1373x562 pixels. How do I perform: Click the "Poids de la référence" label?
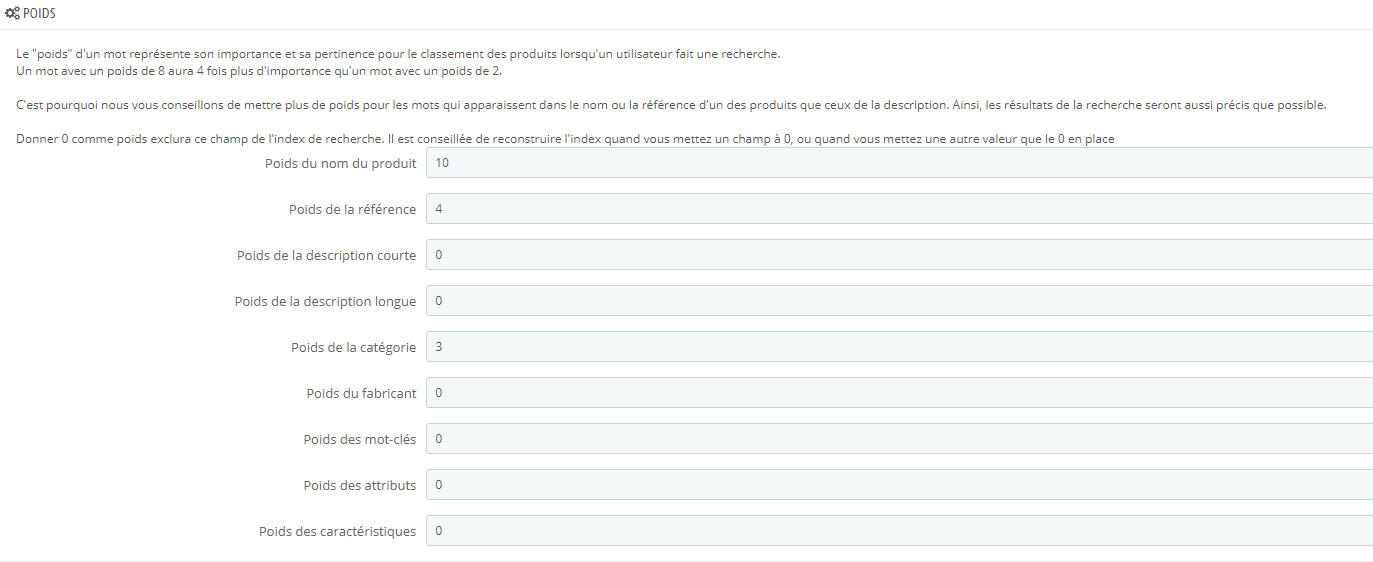(x=352, y=209)
